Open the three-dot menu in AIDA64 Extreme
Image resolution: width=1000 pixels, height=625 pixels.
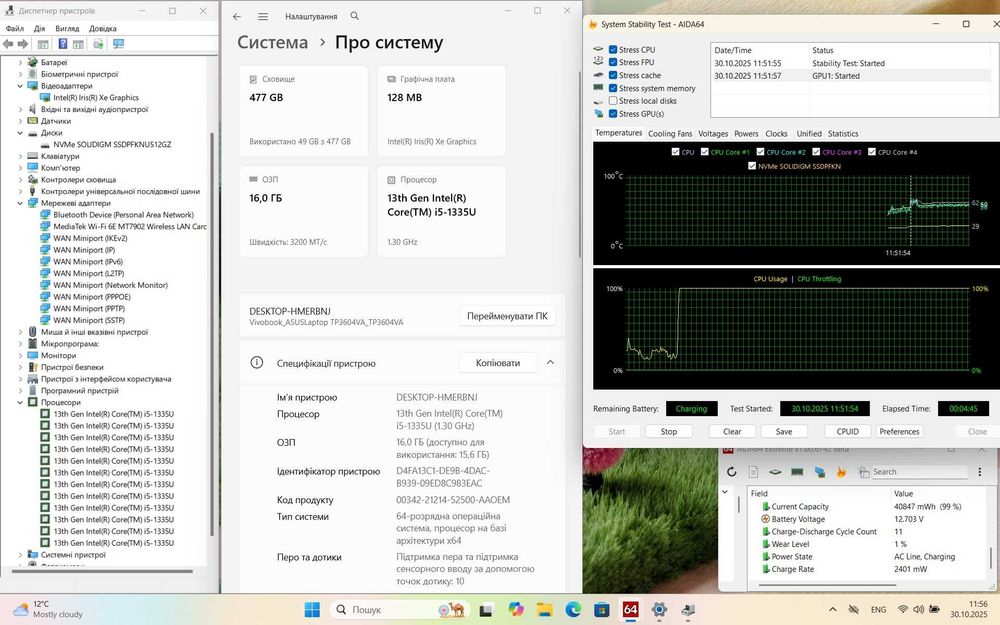click(980, 472)
